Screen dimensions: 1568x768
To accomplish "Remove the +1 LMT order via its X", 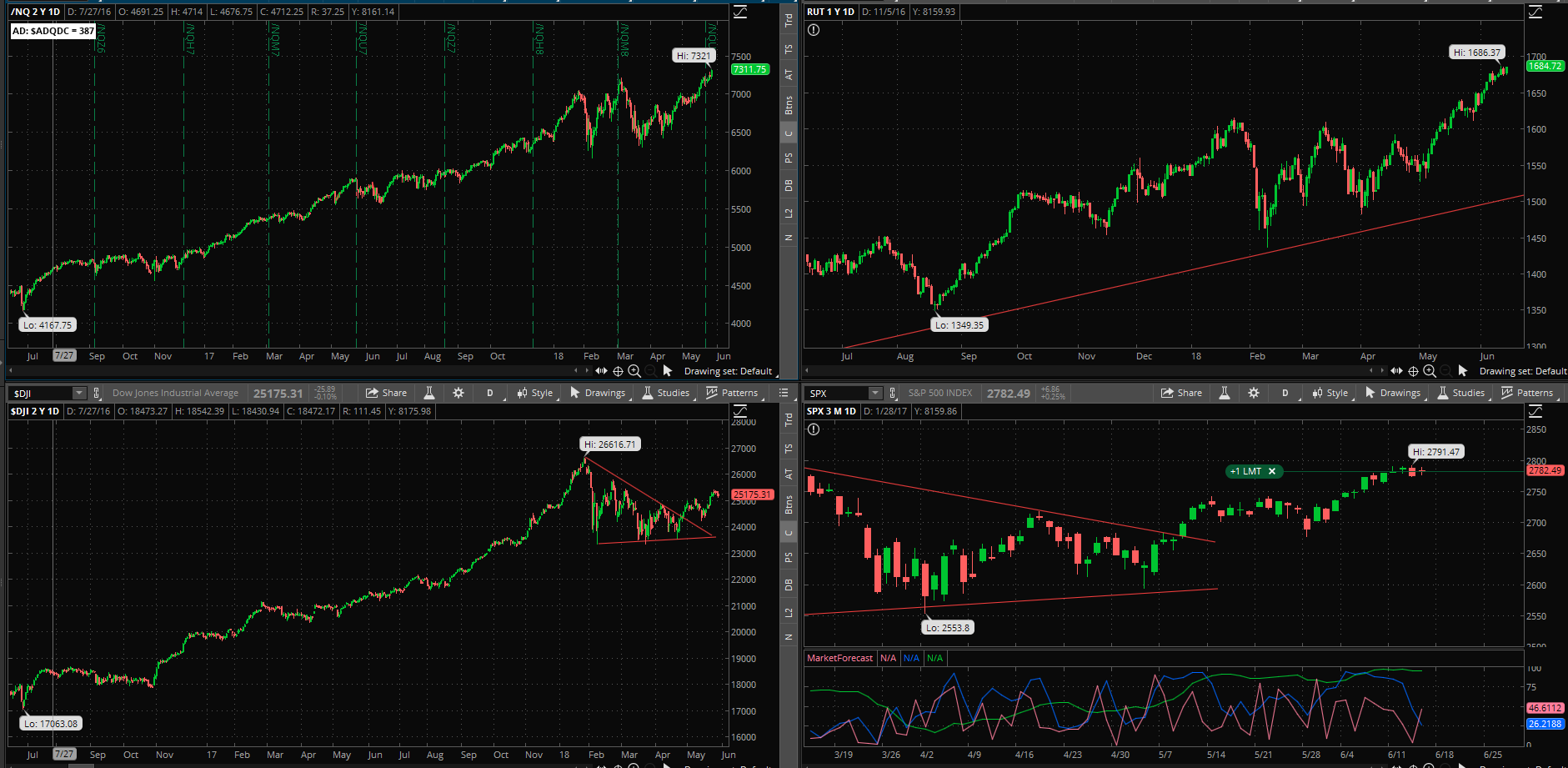I will (x=1272, y=471).
